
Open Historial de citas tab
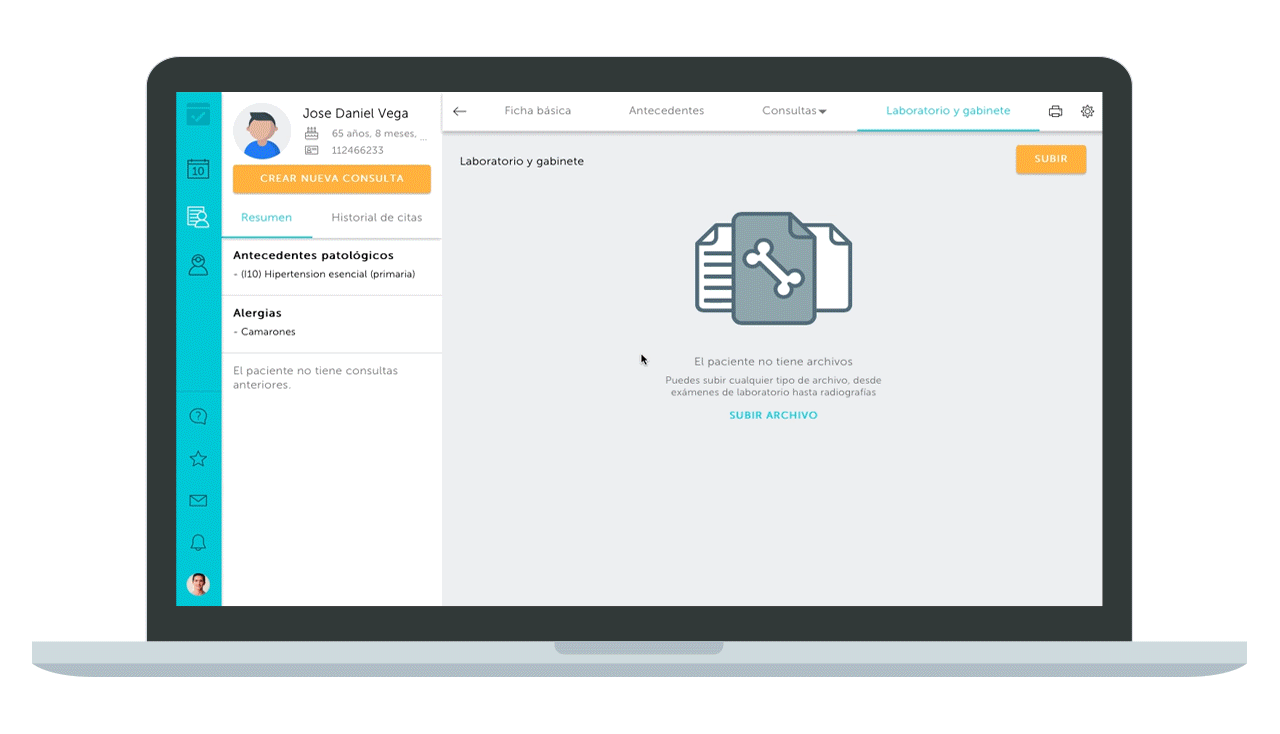pos(377,217)
